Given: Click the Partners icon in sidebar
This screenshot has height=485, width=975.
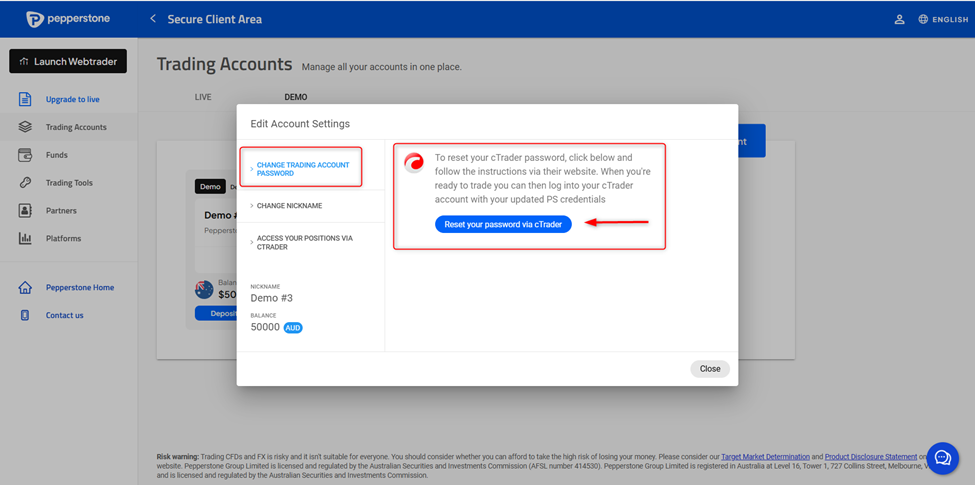Looking at the screenshot, I should [25, 211].
